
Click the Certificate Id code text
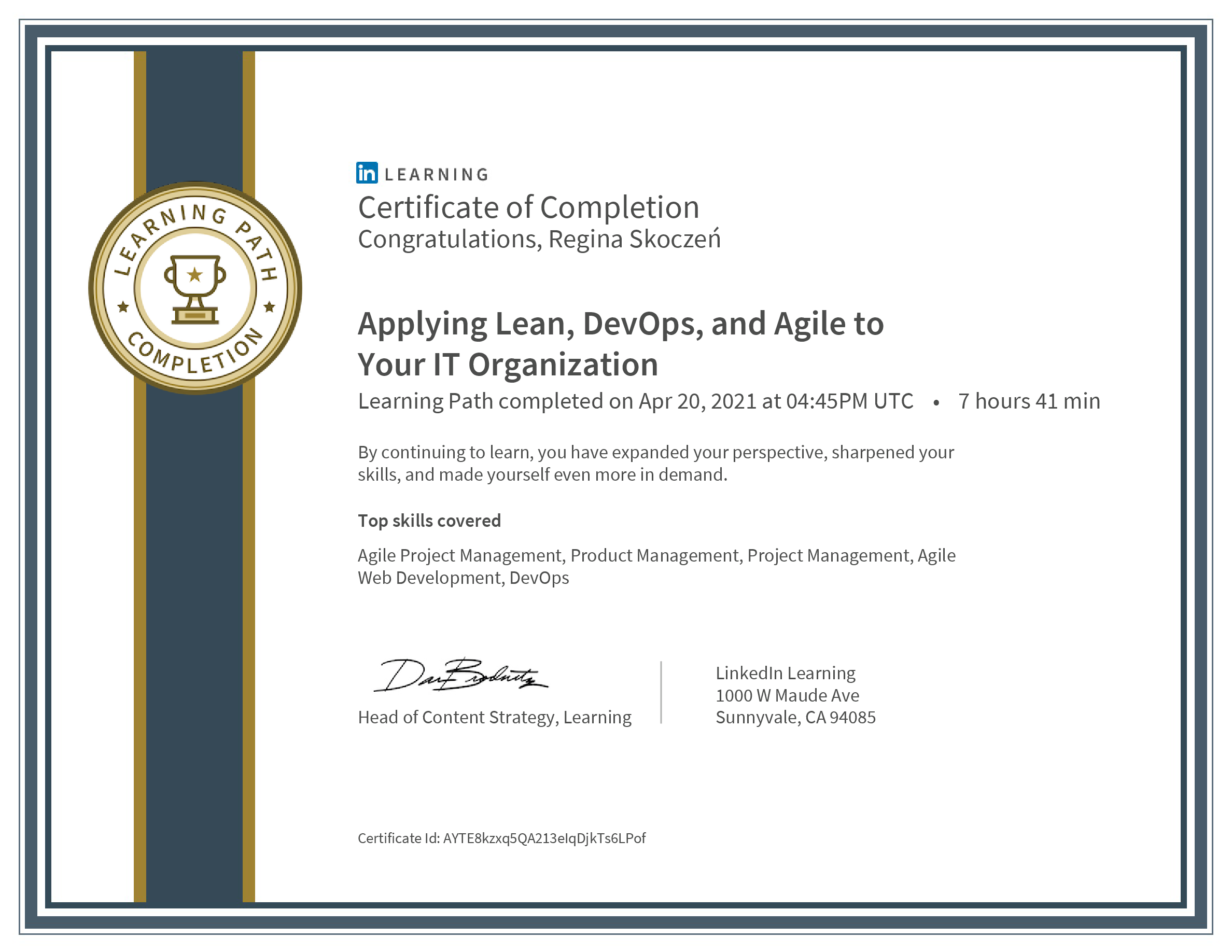[544, 838]
